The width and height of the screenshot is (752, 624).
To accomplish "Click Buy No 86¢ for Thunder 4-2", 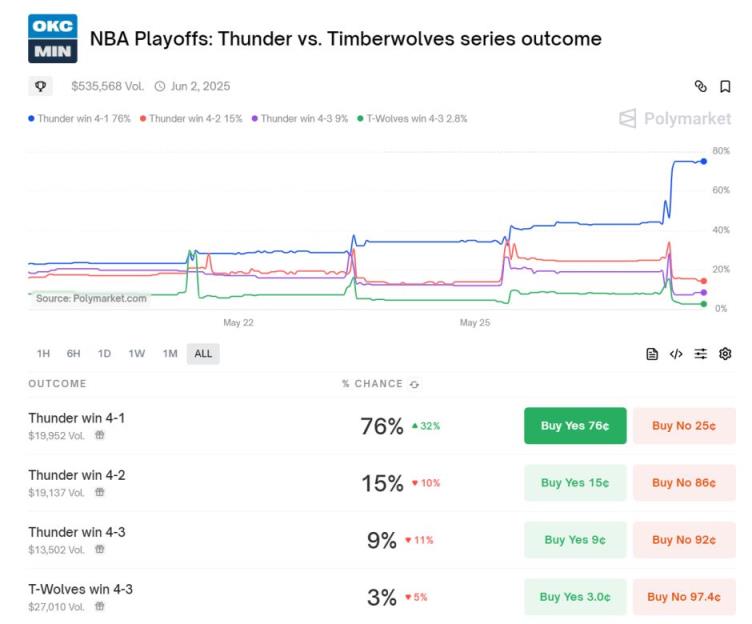I will tap(684, 483).
